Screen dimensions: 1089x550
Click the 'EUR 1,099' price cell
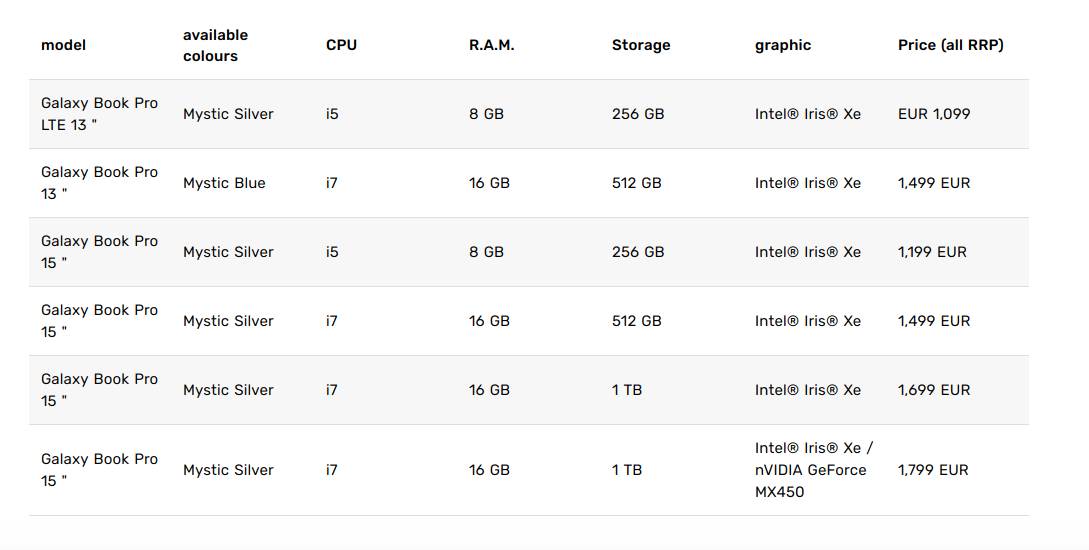pyautogui.click(x=934, y=114)
